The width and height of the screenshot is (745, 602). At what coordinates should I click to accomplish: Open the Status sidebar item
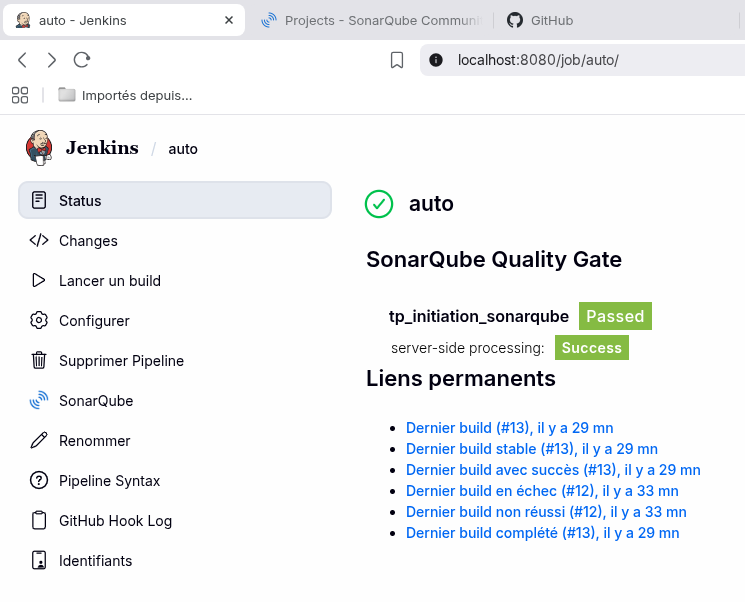point(175,201)
